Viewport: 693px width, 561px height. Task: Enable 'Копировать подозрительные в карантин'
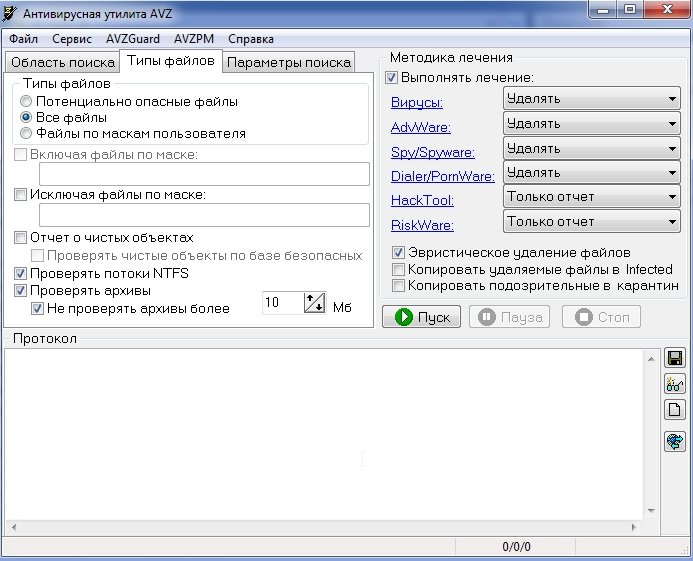398,286
